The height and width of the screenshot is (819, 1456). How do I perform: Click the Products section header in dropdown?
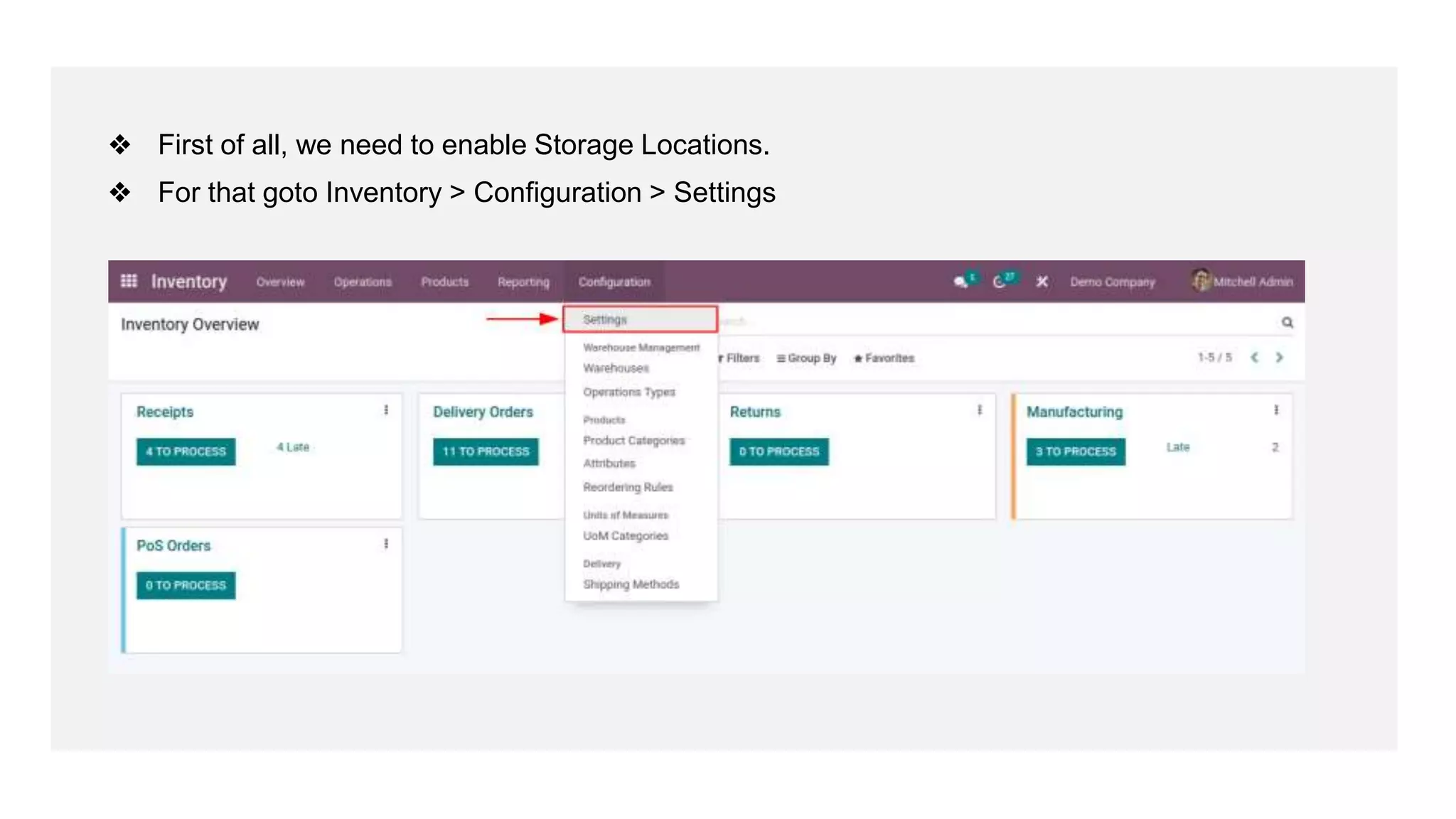pos(604,420)
